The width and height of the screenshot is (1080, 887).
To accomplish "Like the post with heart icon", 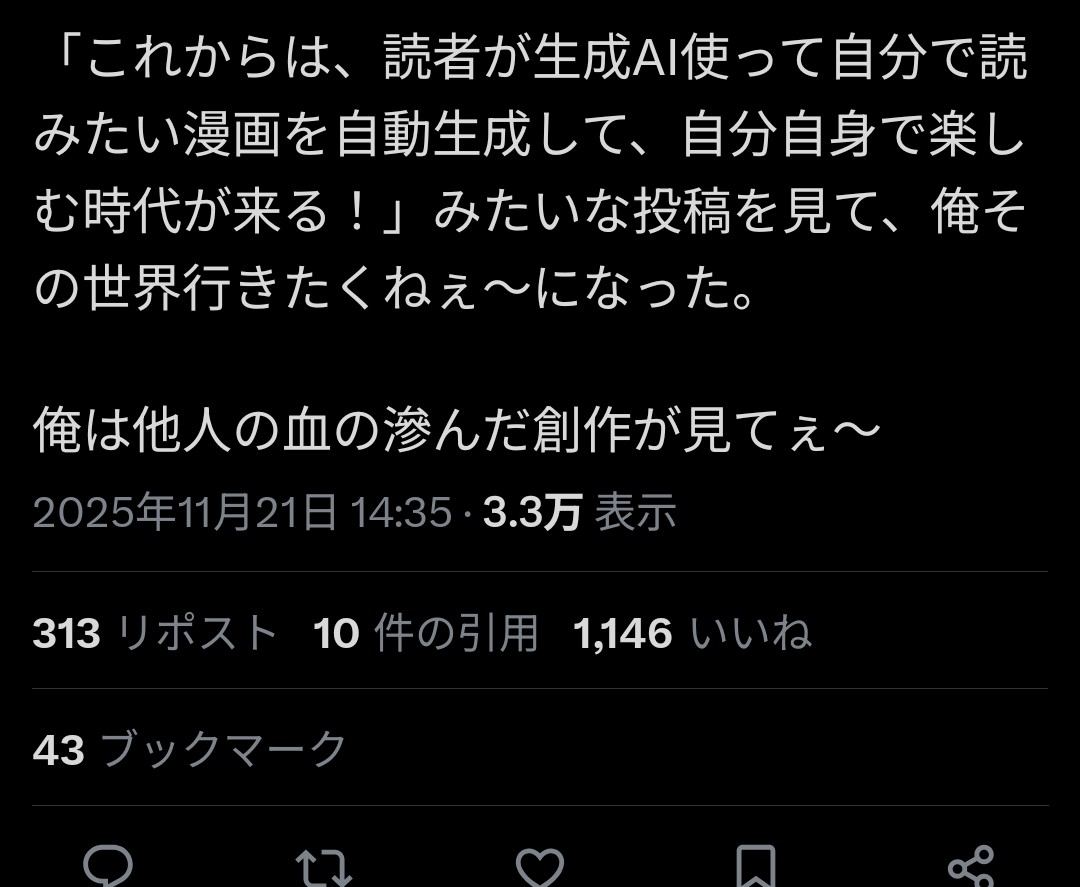I will pos(540,867).
